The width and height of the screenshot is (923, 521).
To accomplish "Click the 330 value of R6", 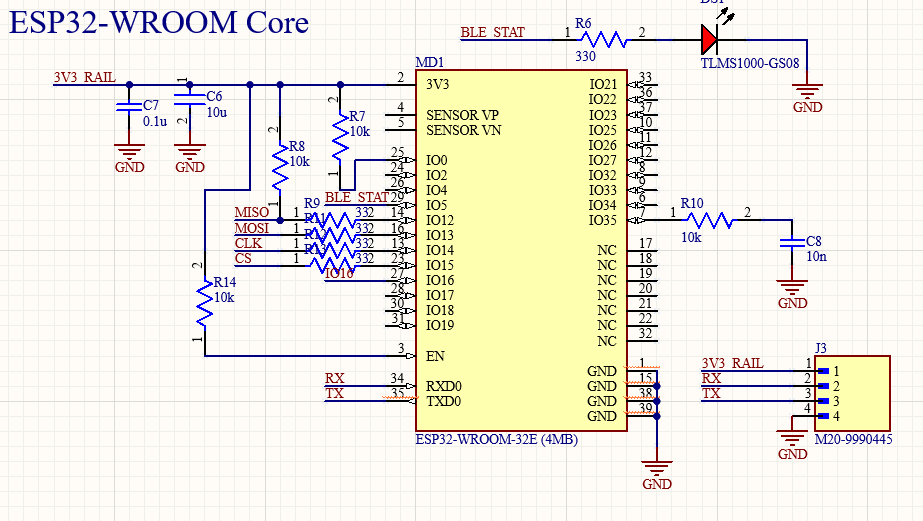I will 585,57.
